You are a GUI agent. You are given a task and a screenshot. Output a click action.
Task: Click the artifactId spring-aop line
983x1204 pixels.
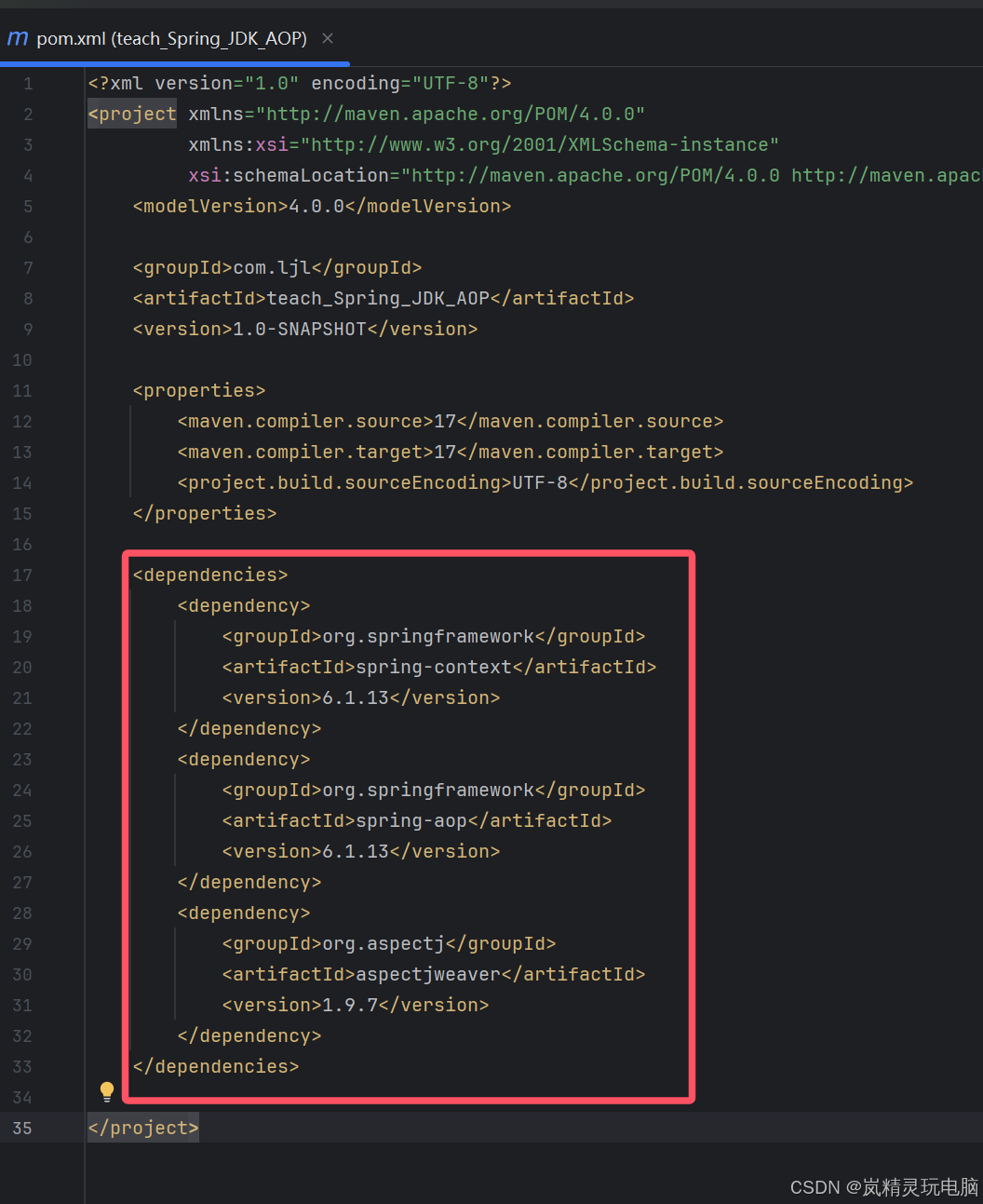tap(417, 820)
